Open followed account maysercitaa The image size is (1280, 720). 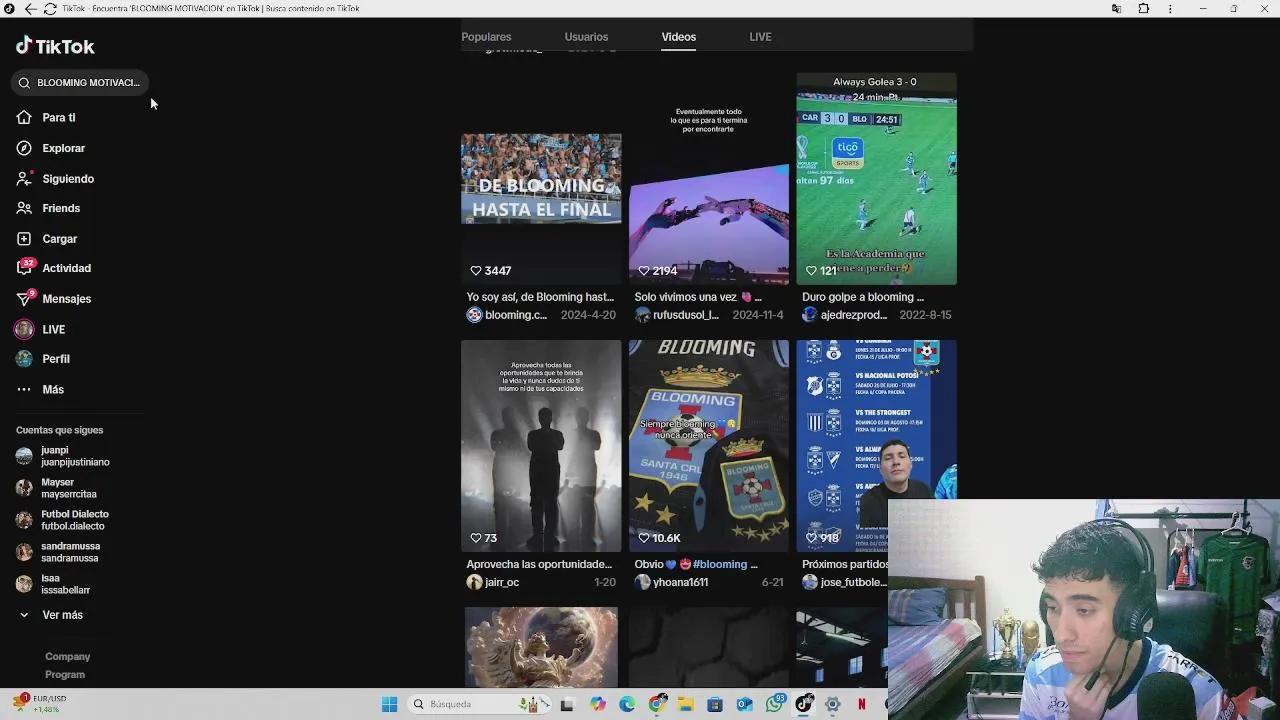click(57, 488)
